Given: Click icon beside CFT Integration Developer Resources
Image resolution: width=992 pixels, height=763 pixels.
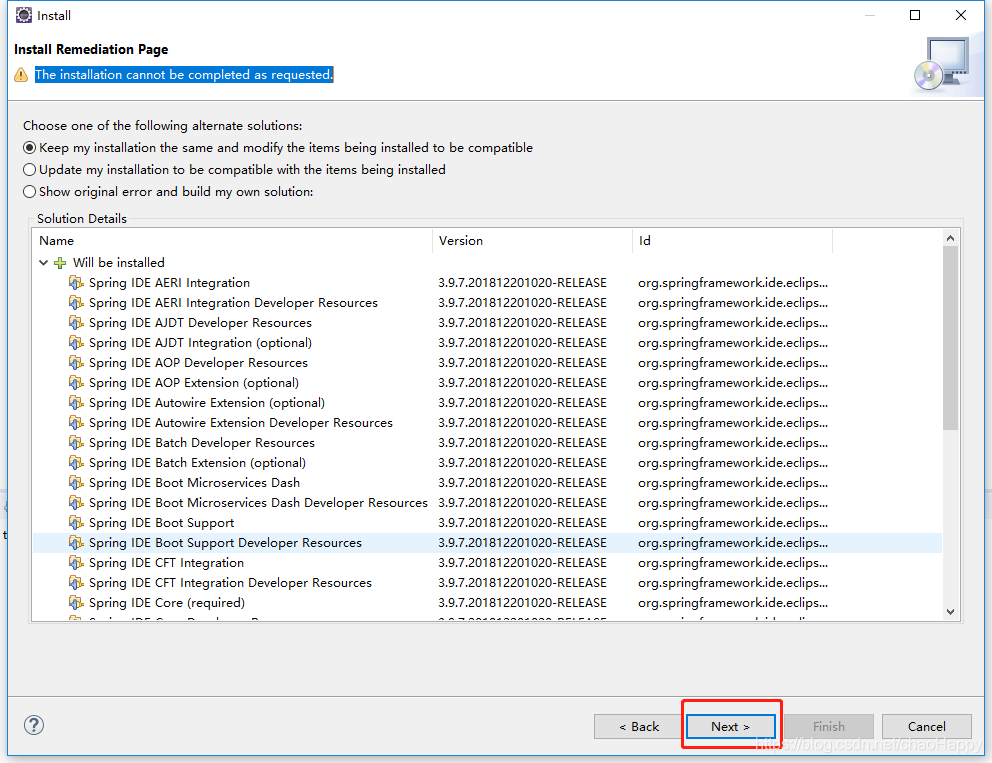Looking at the screenshot, I should 76,583.
